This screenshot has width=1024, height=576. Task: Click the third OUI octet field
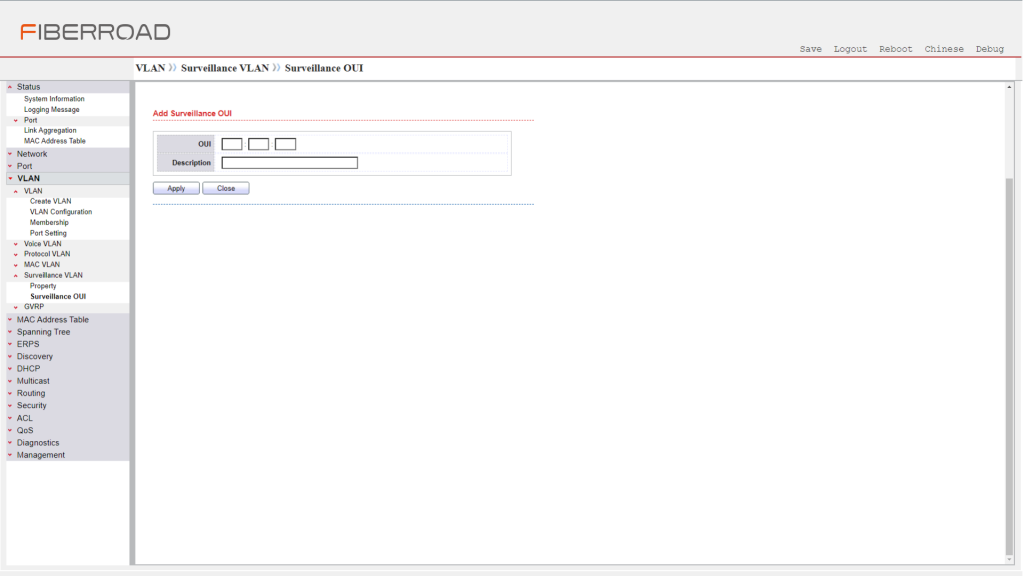point(285,144)
